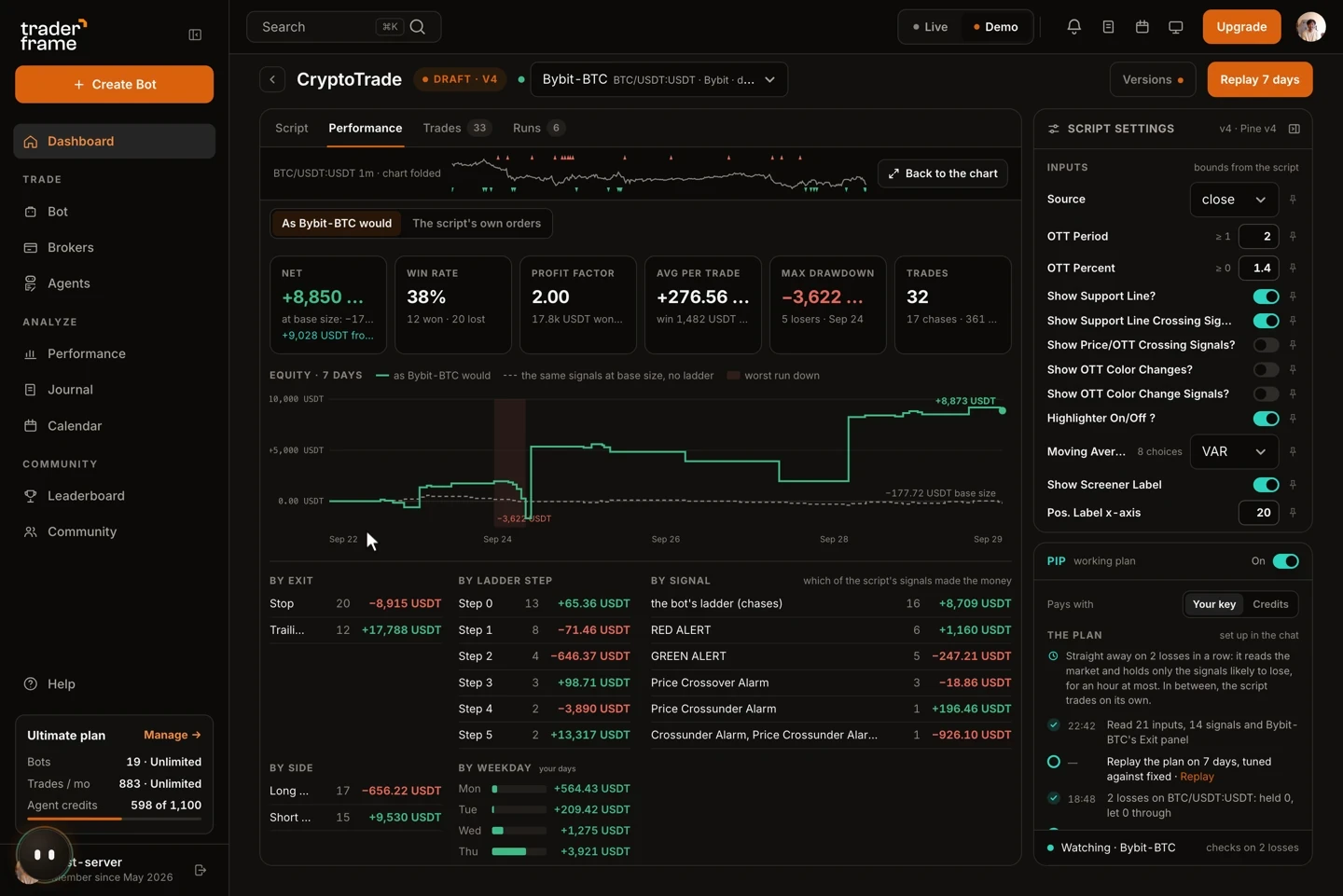The height and width of the screenshot is (896, 1343).
Task: Pin the Show Support Line setting
Action: click(x=1293, y=296)
